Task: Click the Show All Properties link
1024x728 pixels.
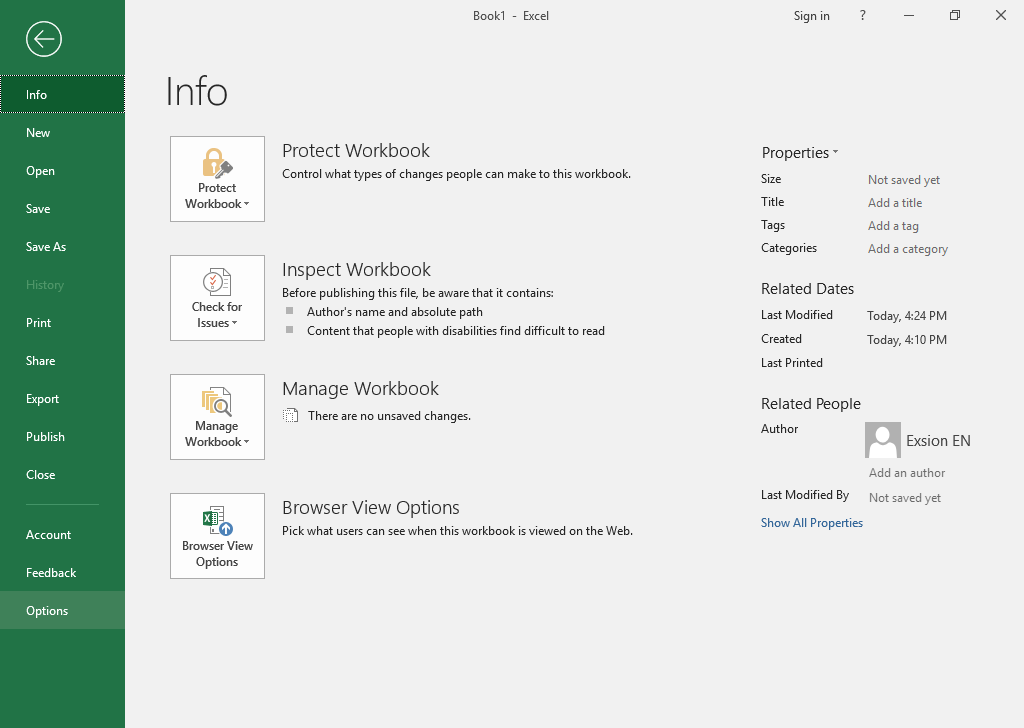Action: (812, 523)
